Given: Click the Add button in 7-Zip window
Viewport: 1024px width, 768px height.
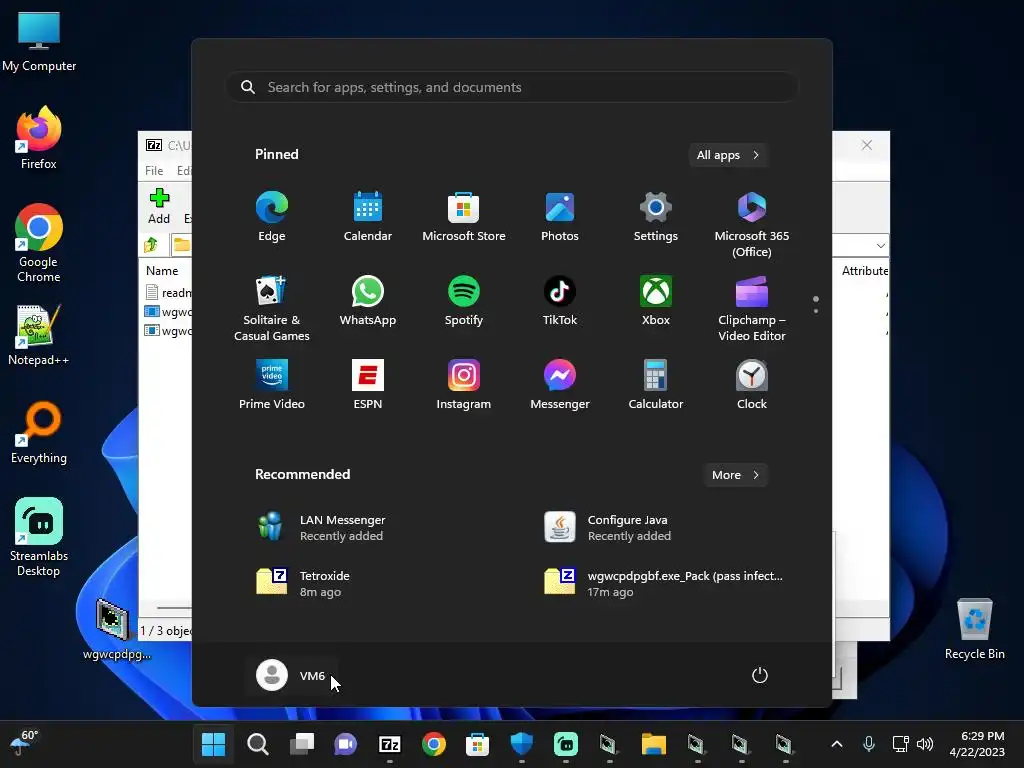Looking at the screenshot, I should 159,206.
